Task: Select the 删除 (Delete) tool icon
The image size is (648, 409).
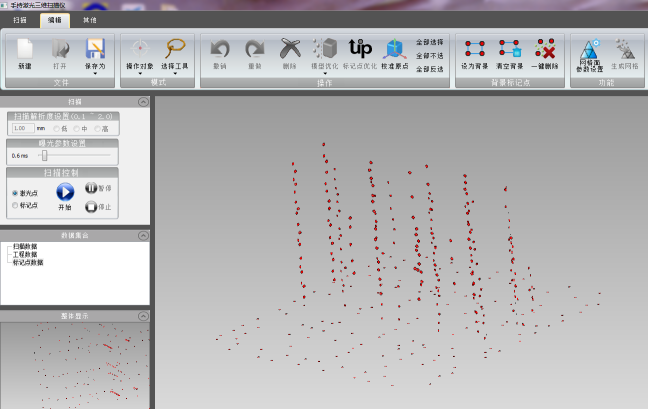Action: (x=289, y=49)
